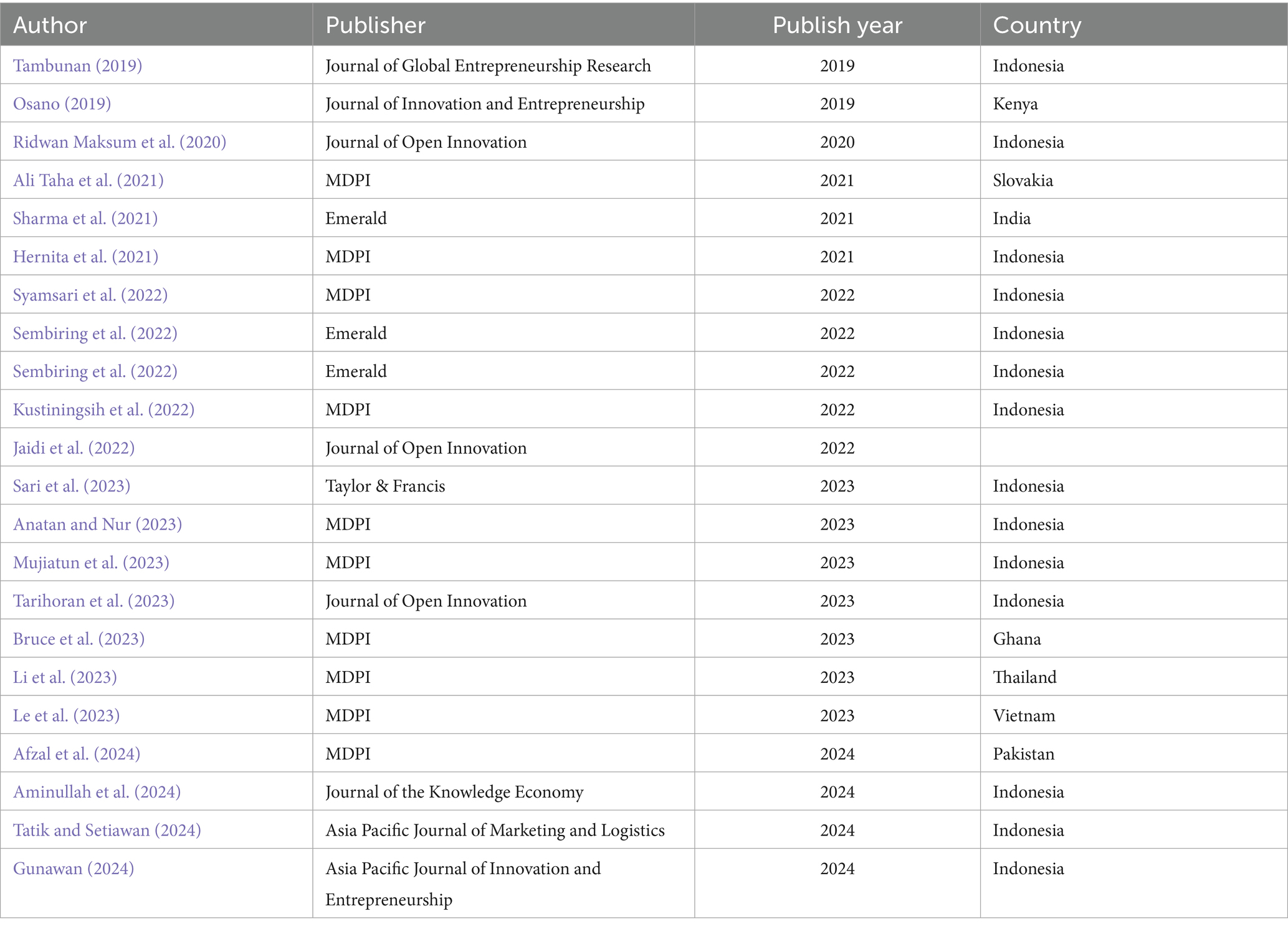Viewport: 1288px width, 929px height.
Task: Click the Publish year column header
Action: coord(836,25)
